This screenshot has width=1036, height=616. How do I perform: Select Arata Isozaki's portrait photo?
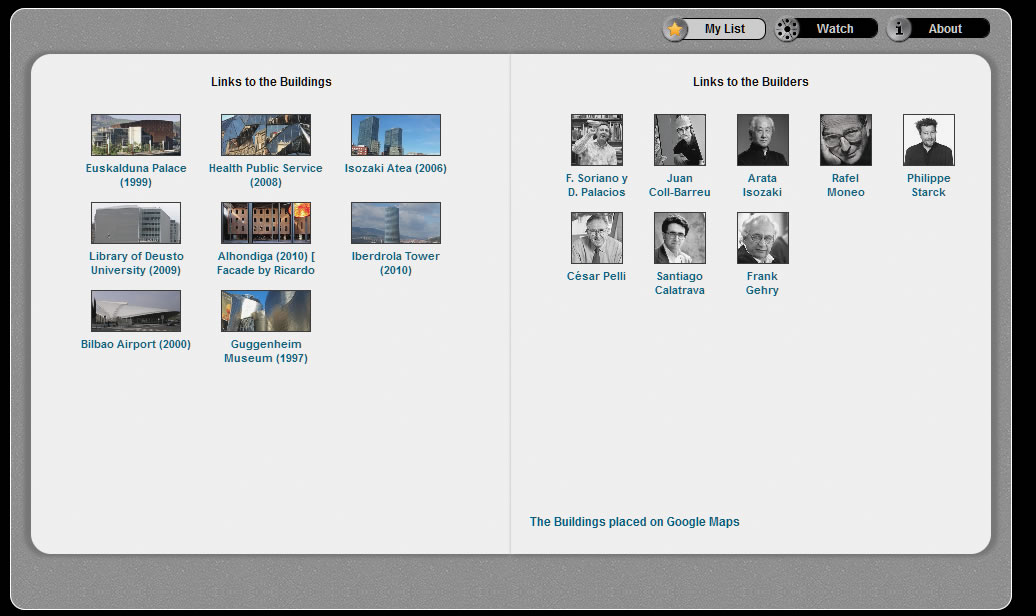762,139
